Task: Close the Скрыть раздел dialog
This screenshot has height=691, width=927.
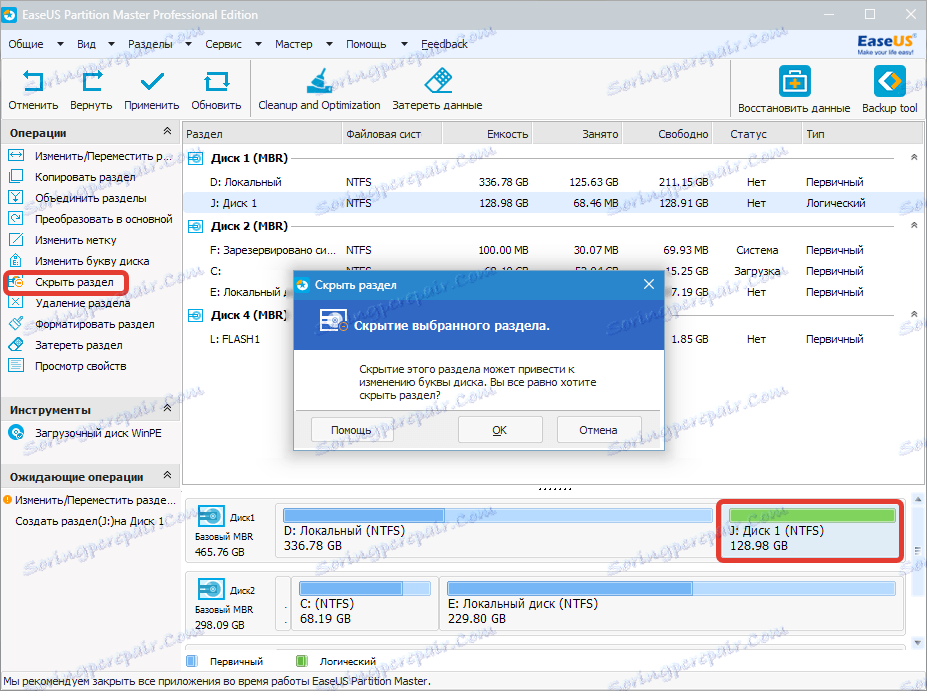Action: [x=649, y=284]
